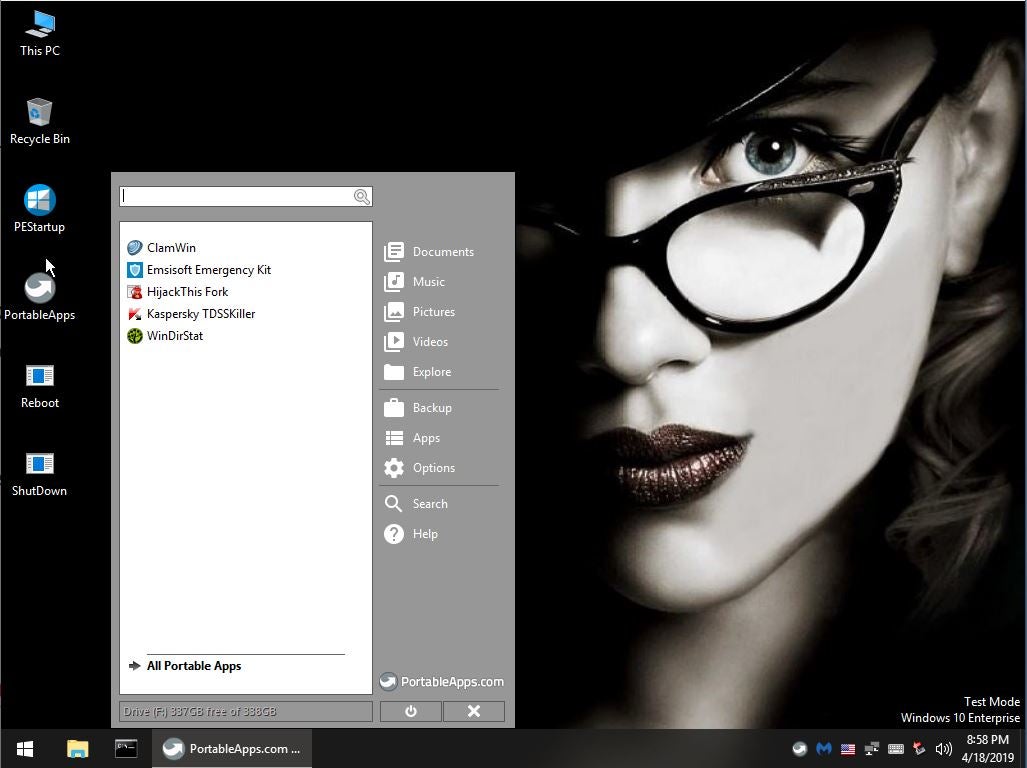The height and width of the screenshot is (768, 1027).
Task: Show PortableApps.com menu from the taskbar
Action: 231,748
